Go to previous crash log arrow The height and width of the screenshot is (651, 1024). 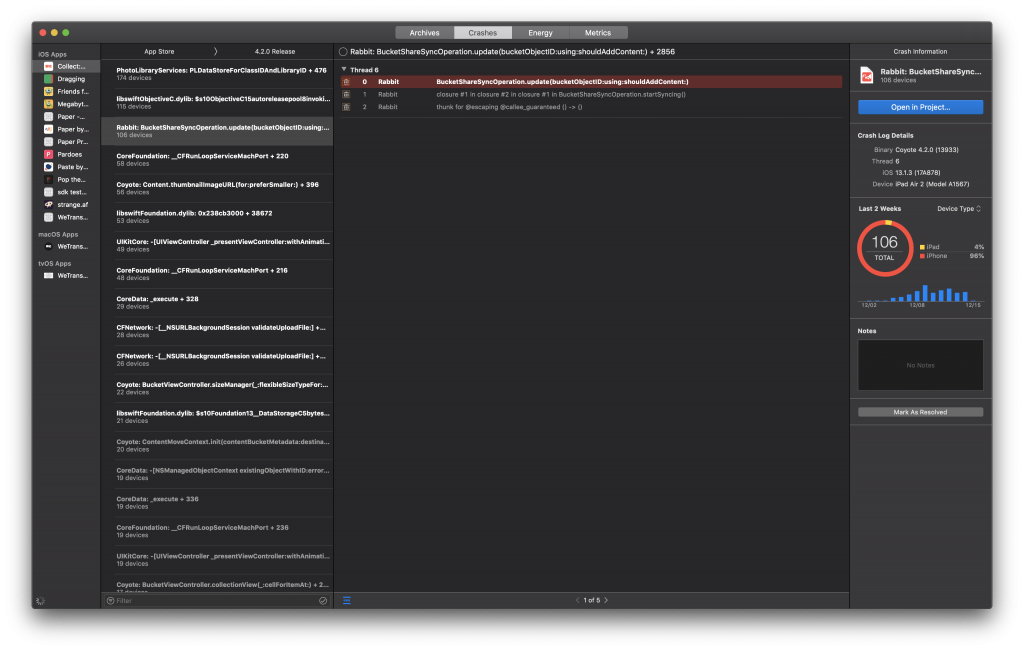click(577, 600)
